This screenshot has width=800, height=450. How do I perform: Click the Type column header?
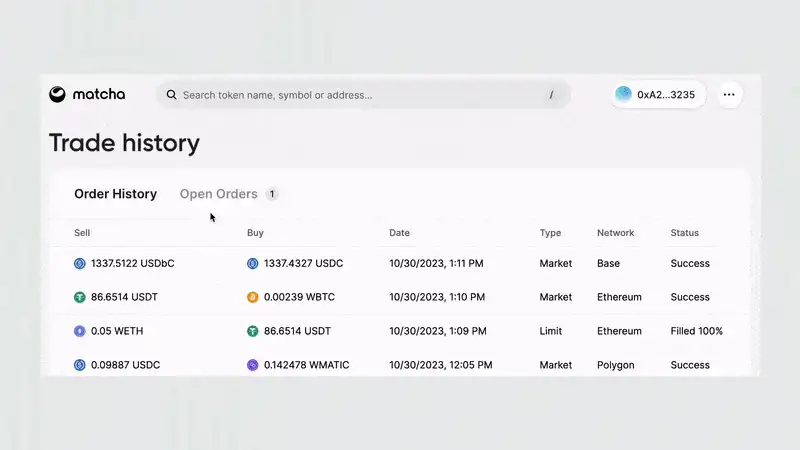[x=551, y=233]
